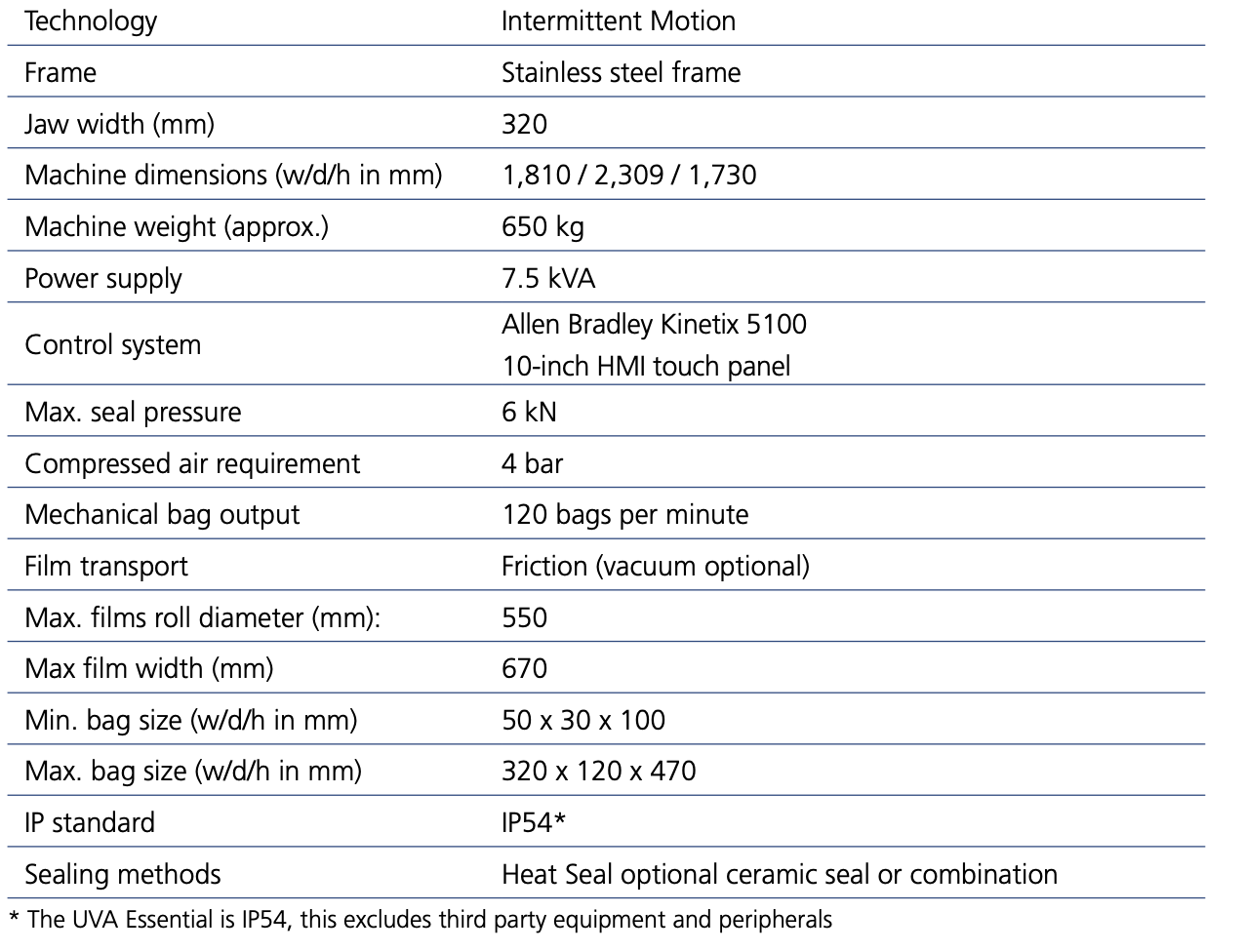
Task: Click the "650 kg" machine weight value
Action: (542, 226)
